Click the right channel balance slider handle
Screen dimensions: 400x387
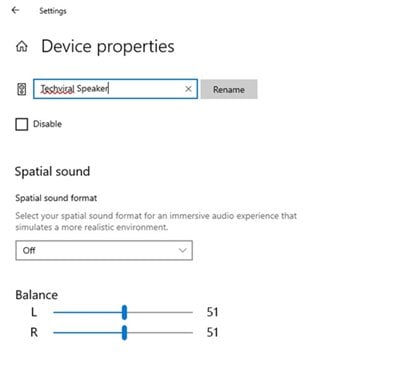(x=124, y=333)
